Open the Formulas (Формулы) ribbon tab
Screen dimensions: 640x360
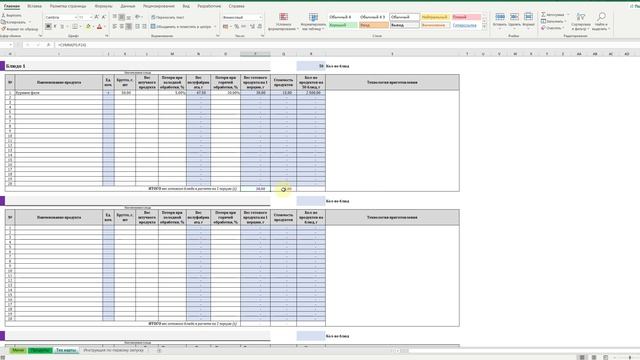pos(103,7)
